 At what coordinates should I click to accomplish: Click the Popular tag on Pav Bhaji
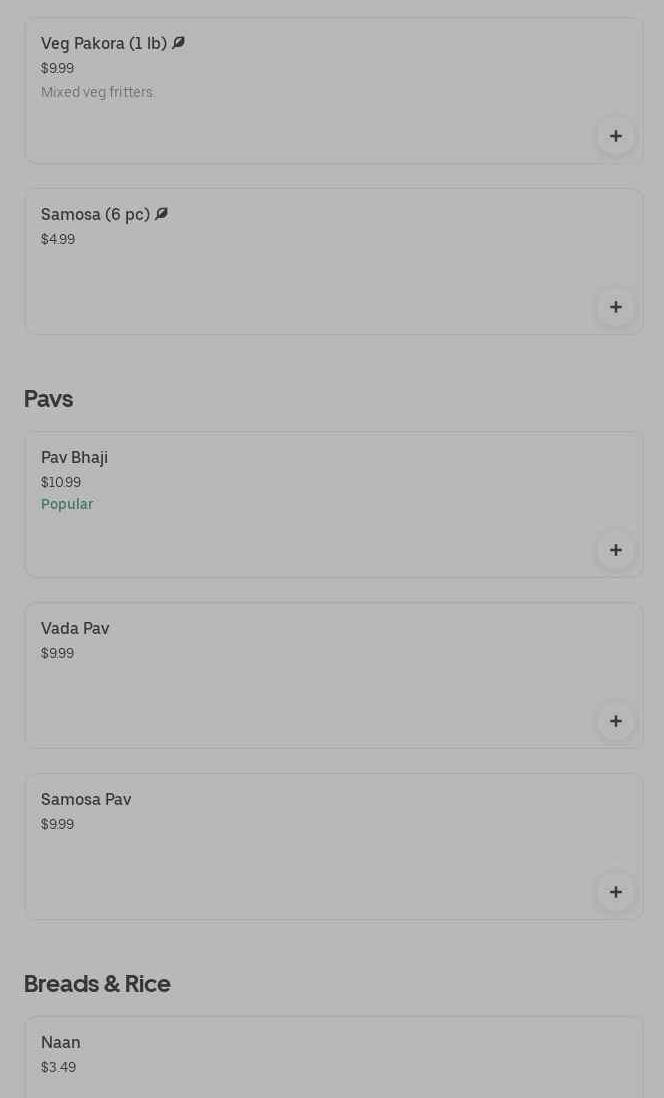[67, 504]
